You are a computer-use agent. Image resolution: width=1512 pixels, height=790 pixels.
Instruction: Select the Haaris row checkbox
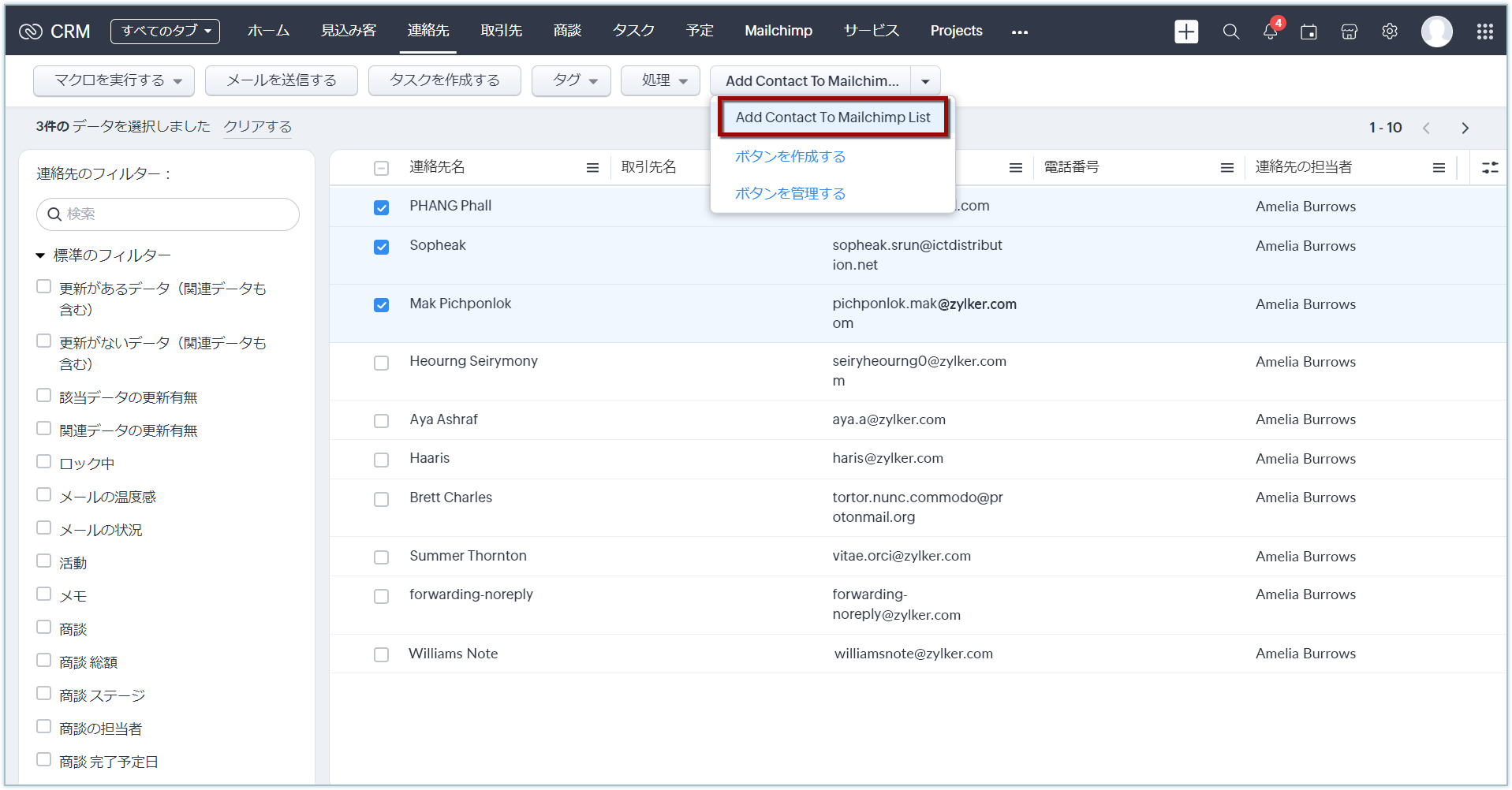pos(381,460)
